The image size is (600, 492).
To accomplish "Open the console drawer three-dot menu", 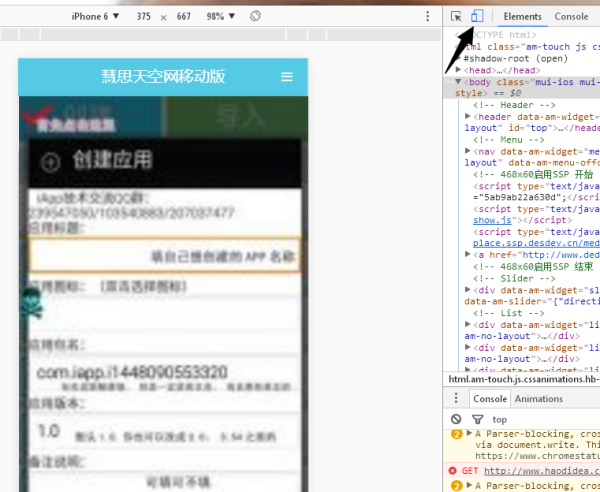I will click(456, 398).
